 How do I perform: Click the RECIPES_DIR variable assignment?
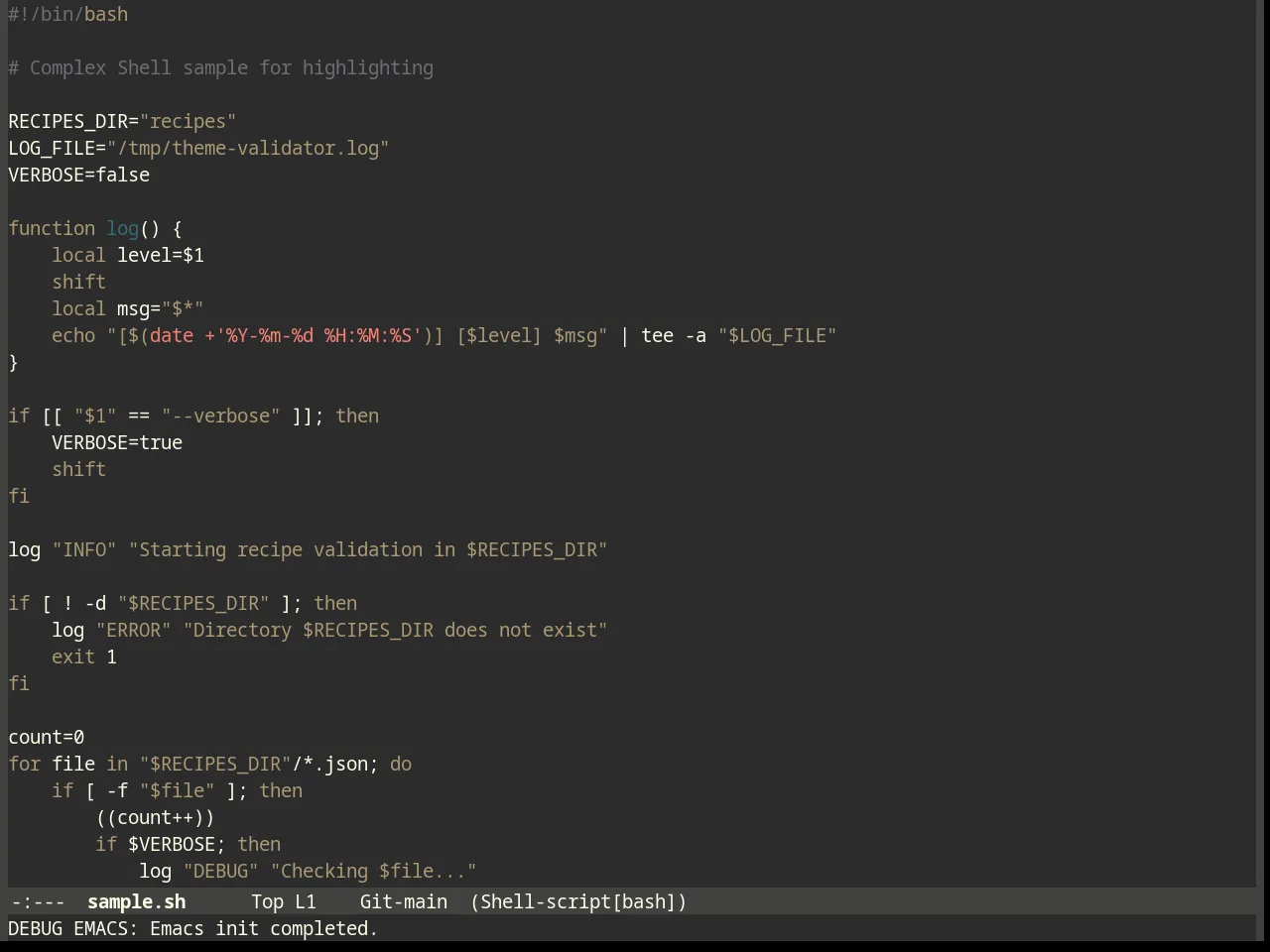pos(122,121)
